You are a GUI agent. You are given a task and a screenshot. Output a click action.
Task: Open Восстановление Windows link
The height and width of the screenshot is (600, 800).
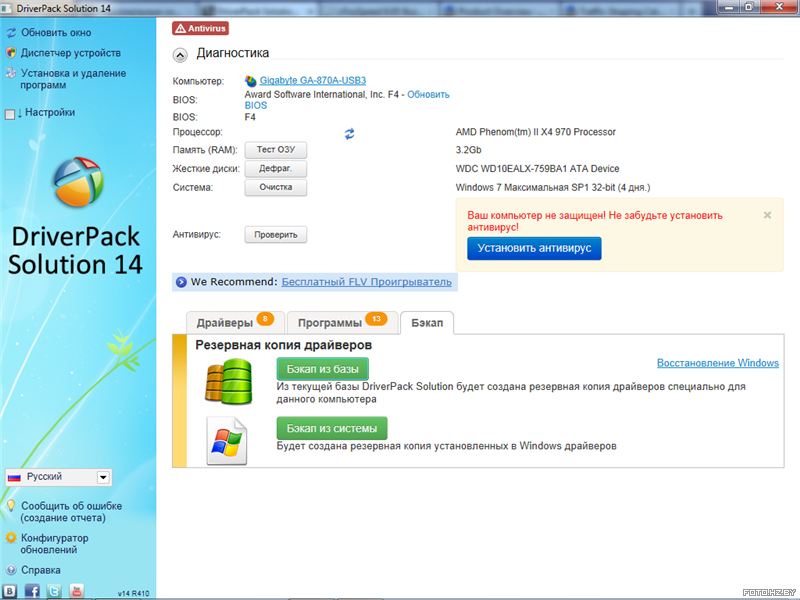click(x=717, y=363)
